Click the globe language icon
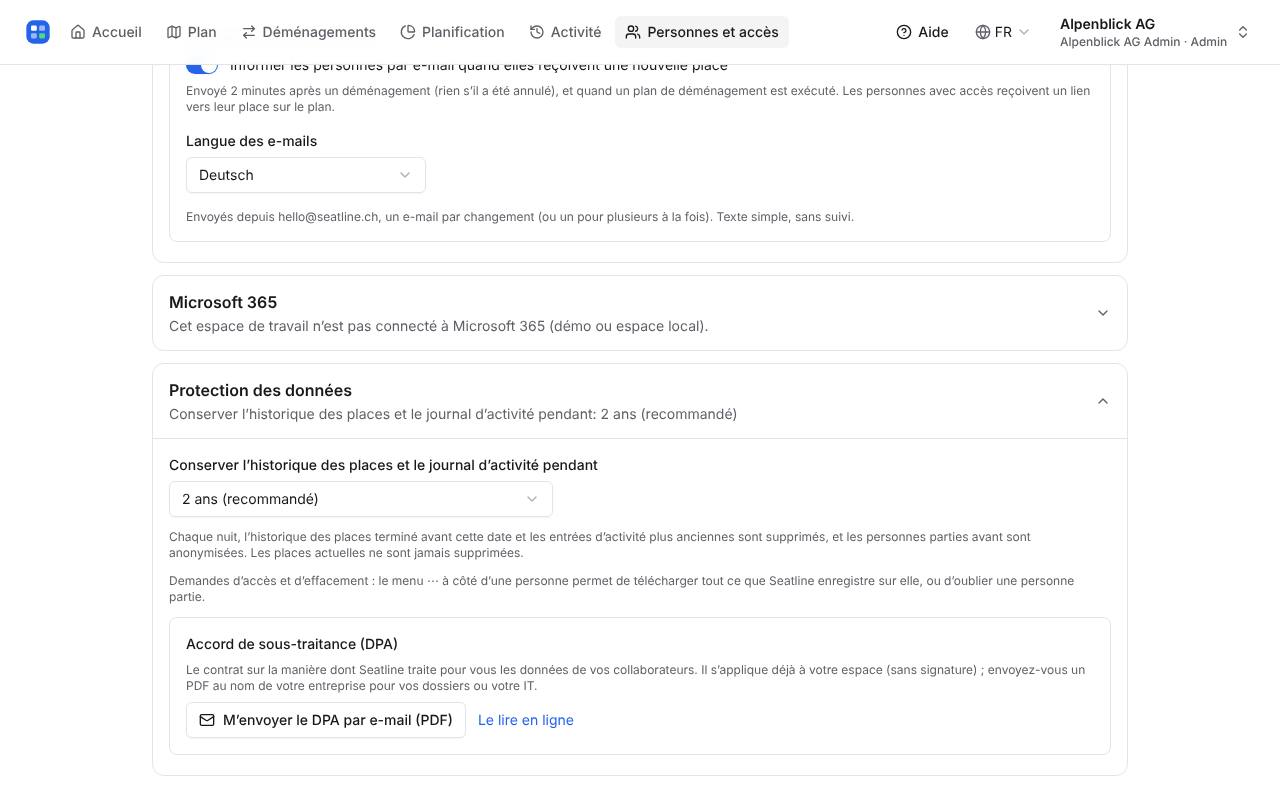This screenshot has width=1280, height=800. 983,32
